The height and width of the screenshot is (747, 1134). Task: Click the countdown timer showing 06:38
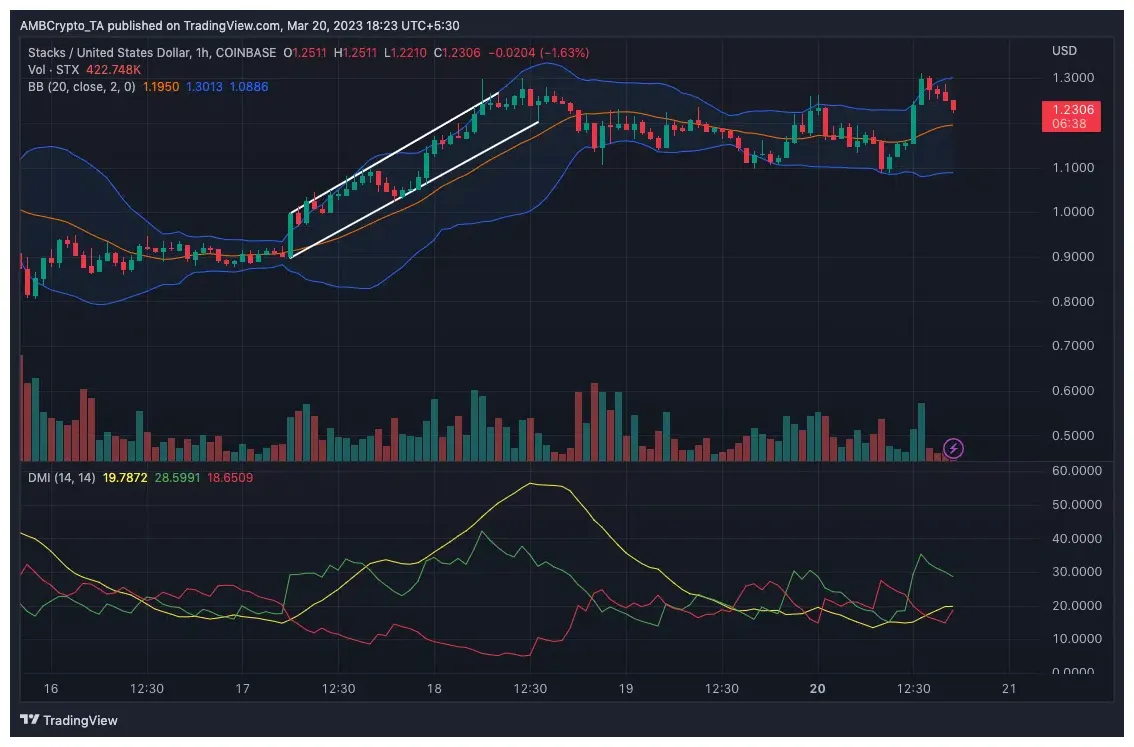(1067, 125)
